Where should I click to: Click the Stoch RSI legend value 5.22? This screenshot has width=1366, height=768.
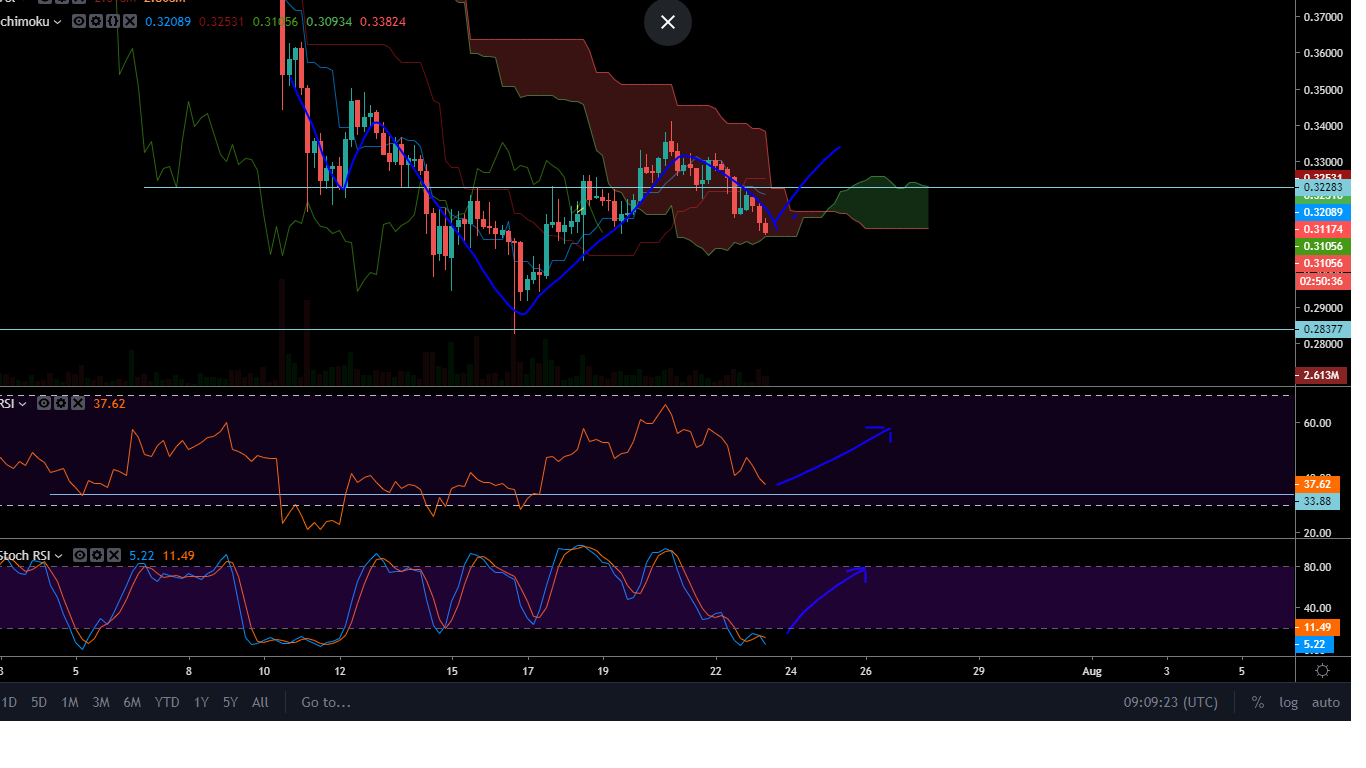pyautogui.click(x=142, y=555)
